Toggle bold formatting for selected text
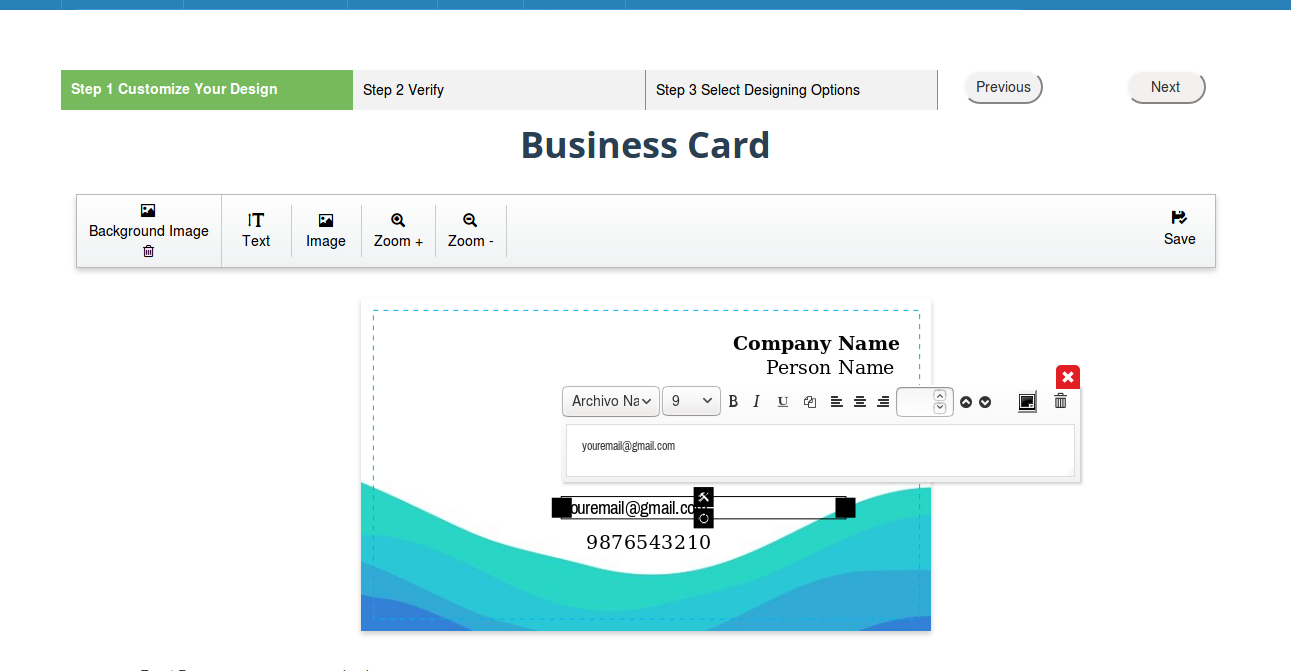 (x=733, y=401)
